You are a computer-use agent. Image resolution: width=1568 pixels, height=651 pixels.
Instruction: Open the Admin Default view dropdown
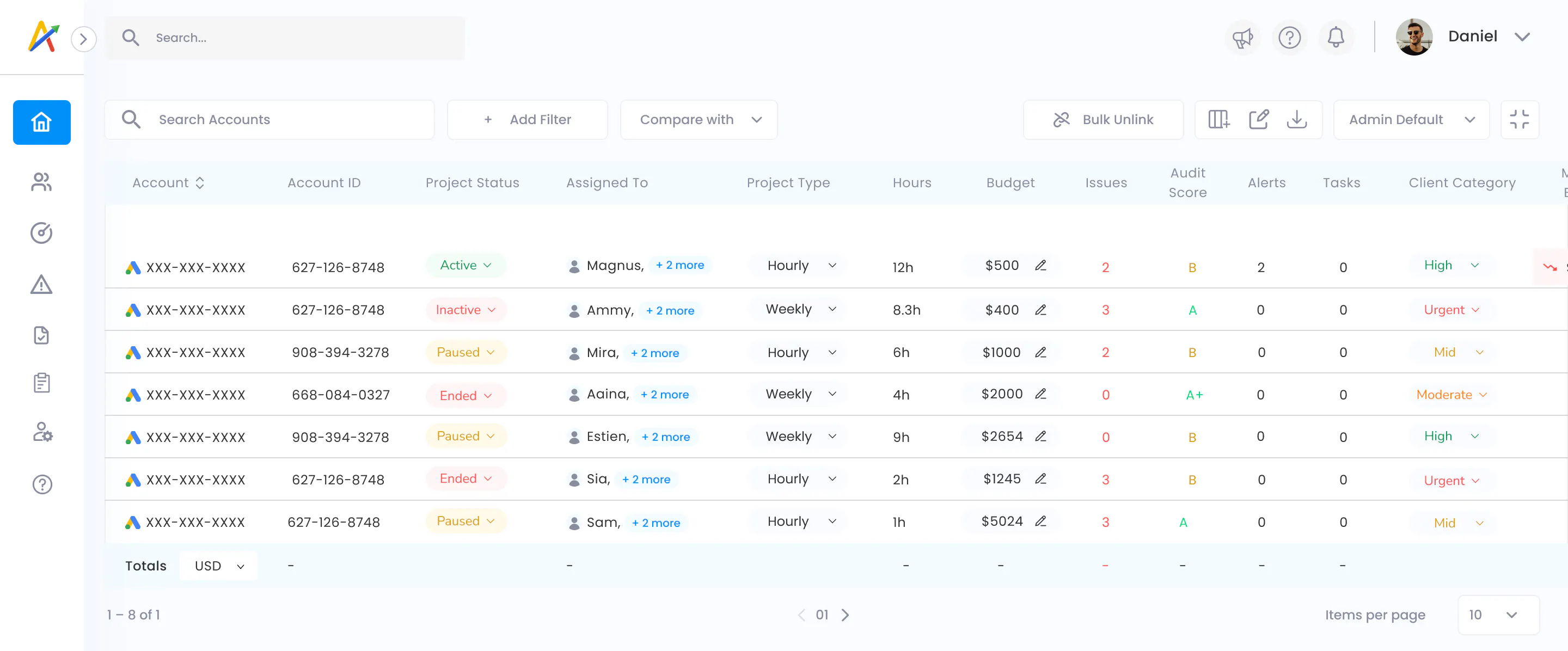tap(1411, 119)
